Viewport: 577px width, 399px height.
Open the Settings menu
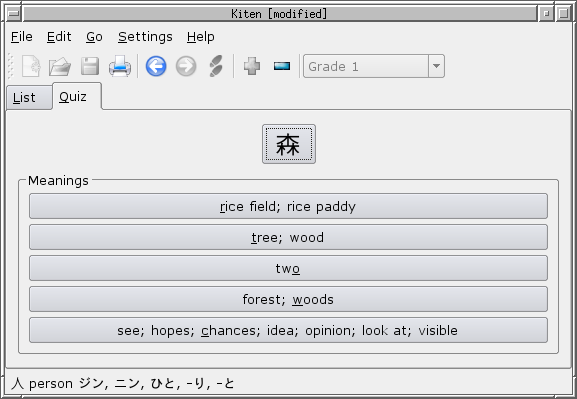(x=145, y=37)
